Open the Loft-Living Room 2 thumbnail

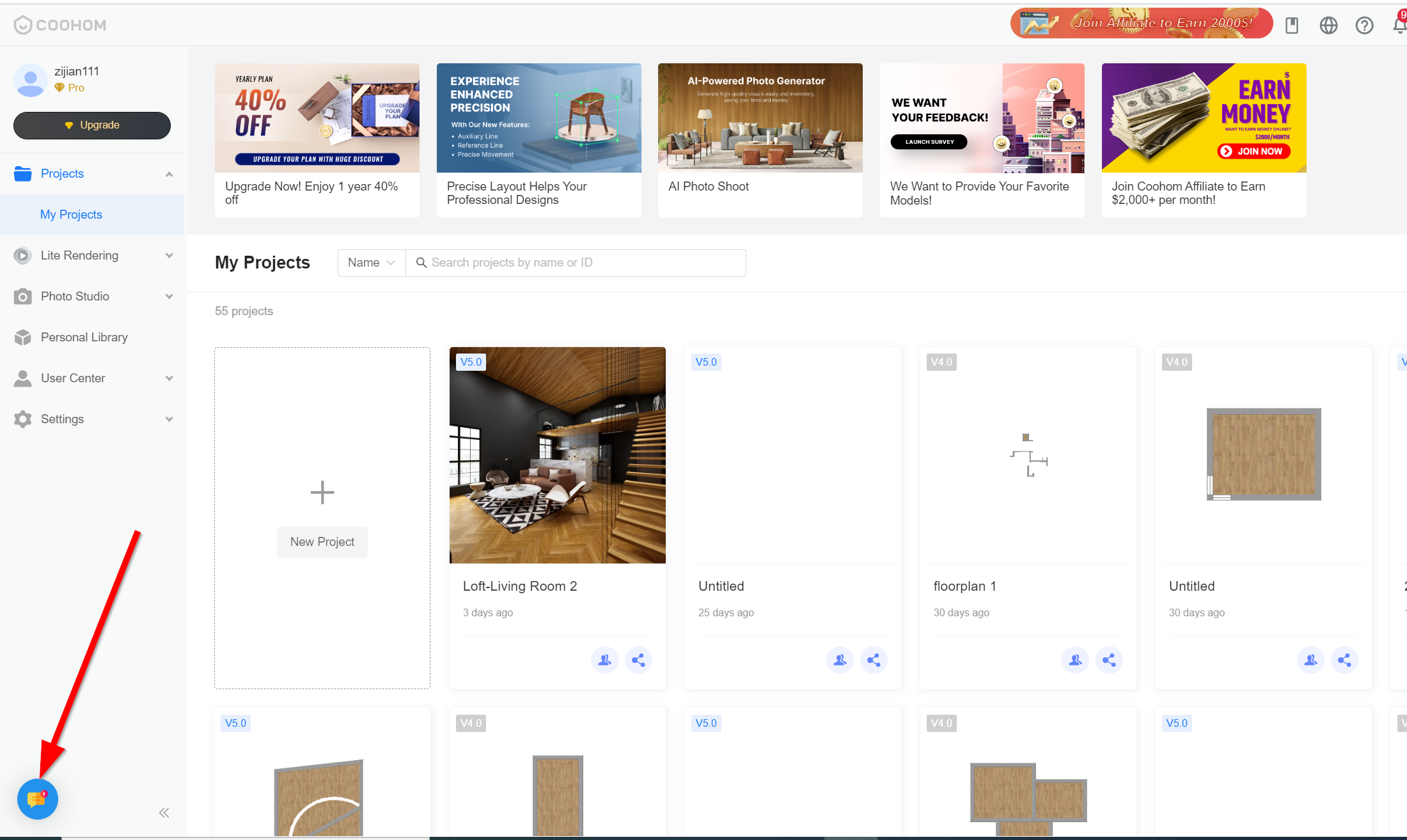tap(557, 455)
